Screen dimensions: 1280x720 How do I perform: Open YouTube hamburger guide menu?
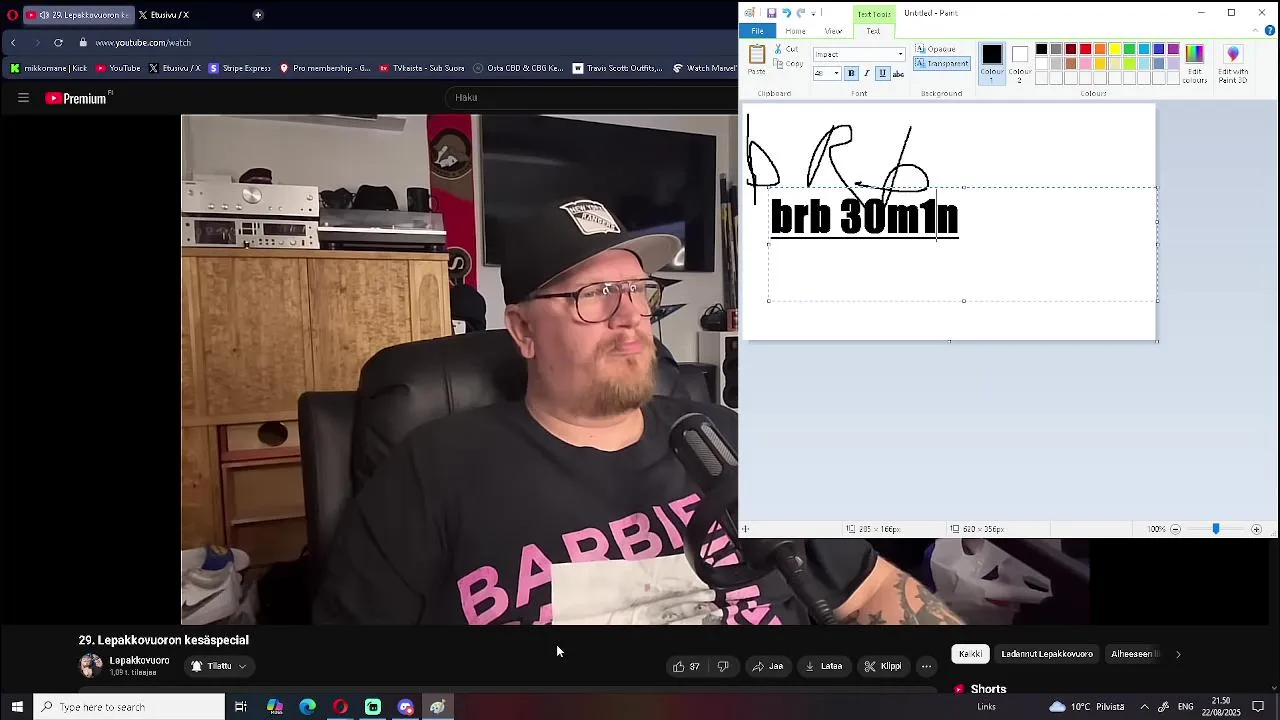(x=23, y=98)
